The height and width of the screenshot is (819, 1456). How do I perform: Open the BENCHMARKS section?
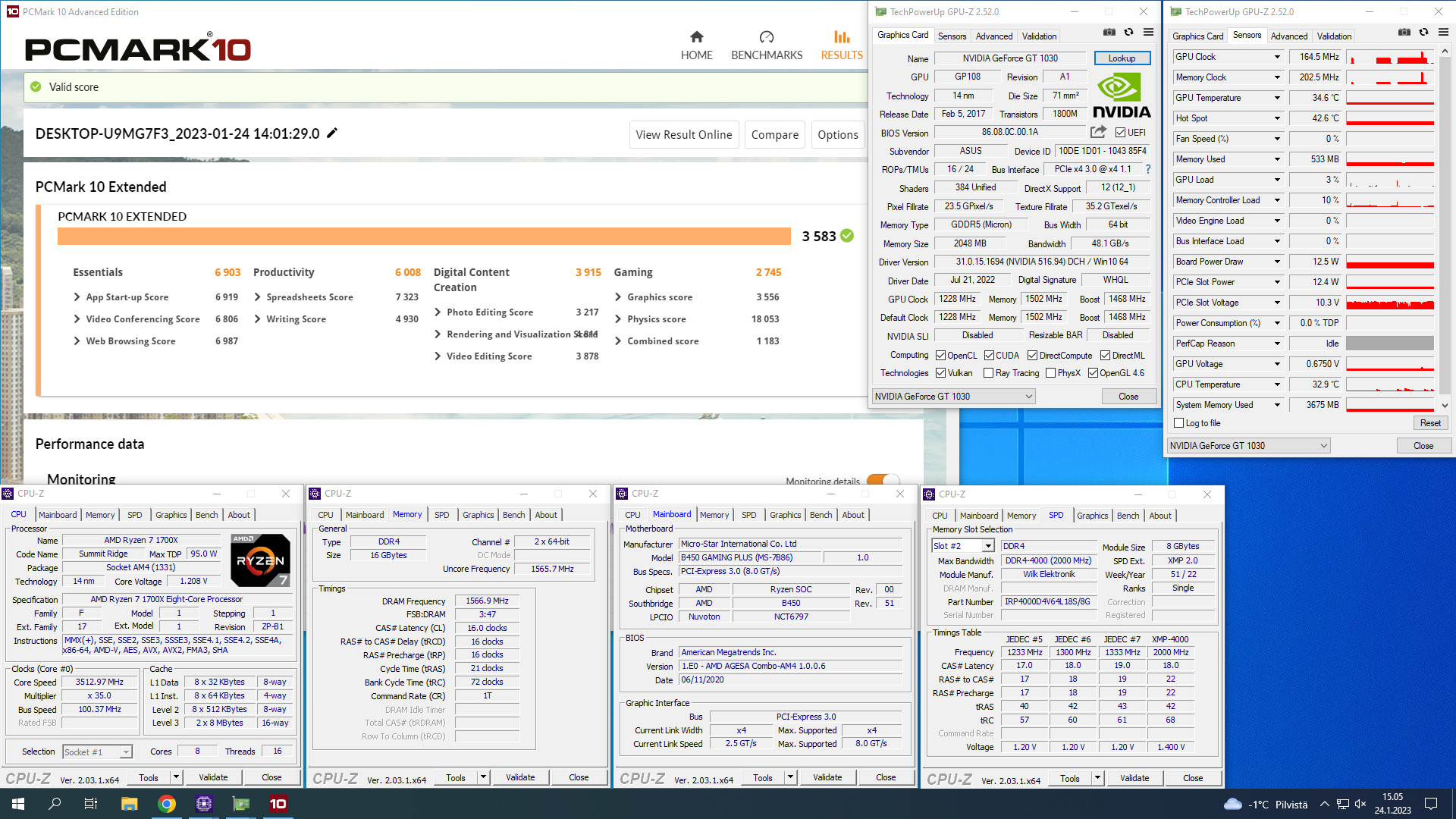click(767, 45)
